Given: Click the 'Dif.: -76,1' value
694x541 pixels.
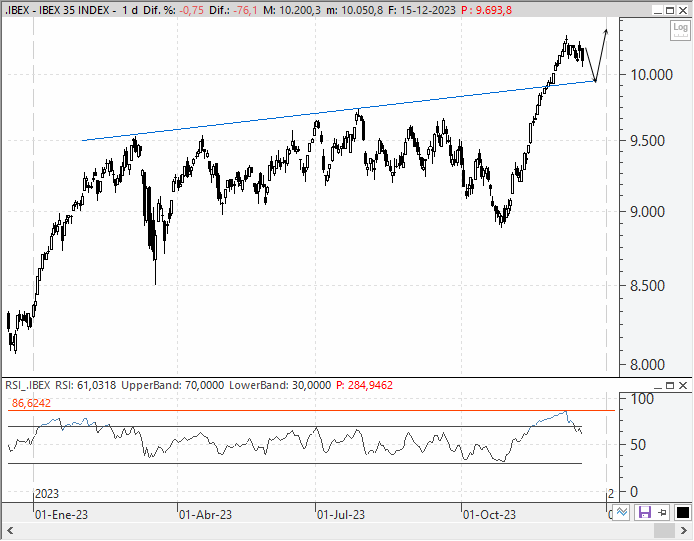Looking at the screenshot, I should (233, 10).
